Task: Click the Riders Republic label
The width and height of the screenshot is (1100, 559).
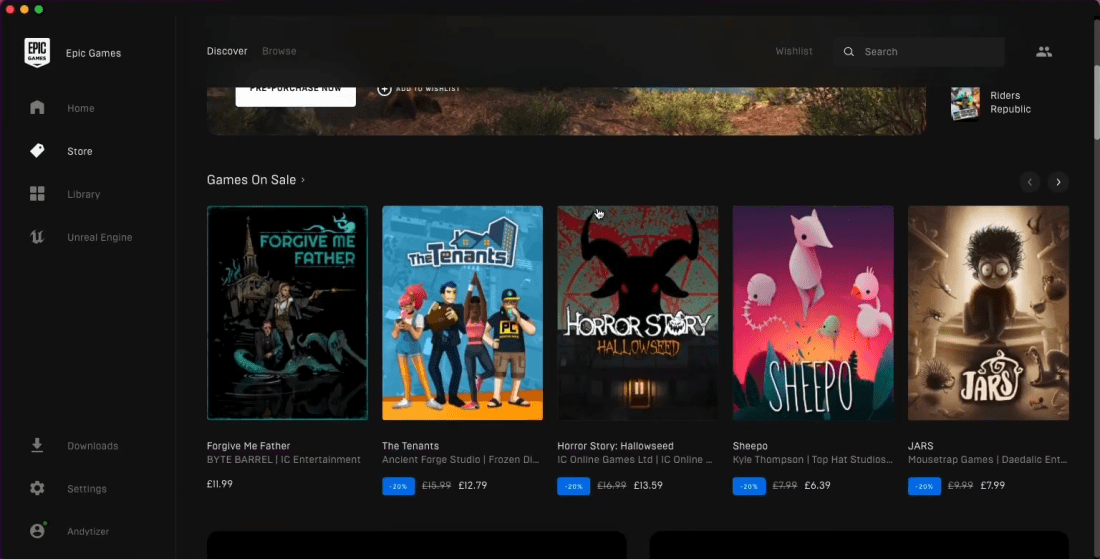Action: click(1010, 102)
